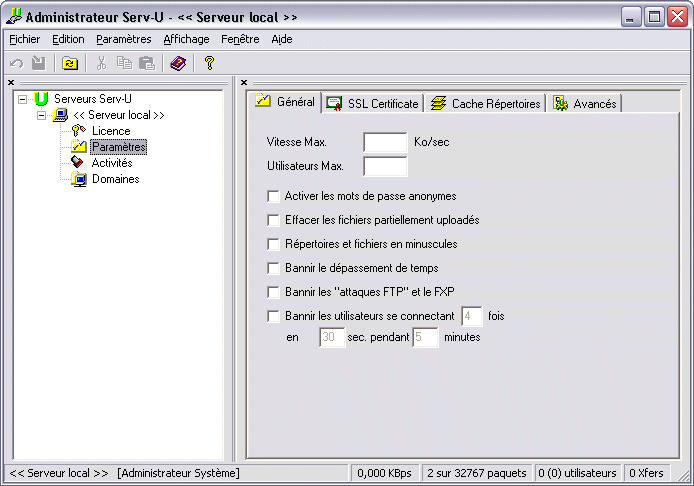Viewport: 694px width, 486px height.
Task: Select Licence in the tree
Action: point(111,131)
